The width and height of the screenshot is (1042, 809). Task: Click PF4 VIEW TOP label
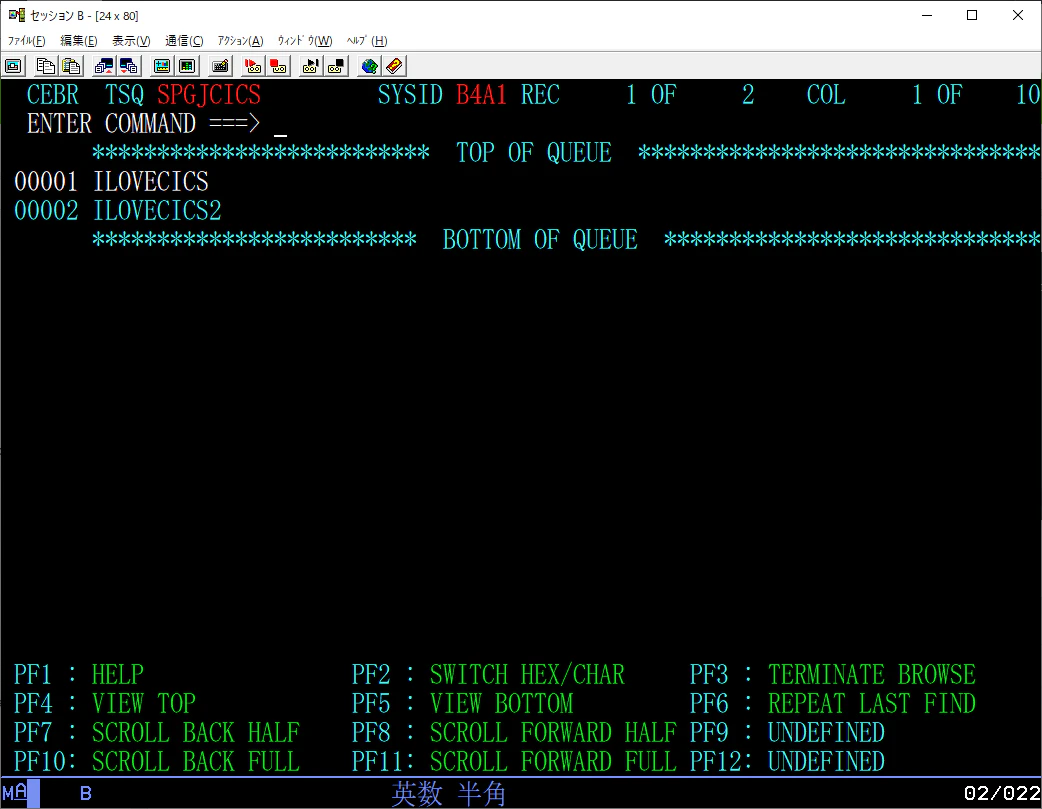[x=104, y=703]
